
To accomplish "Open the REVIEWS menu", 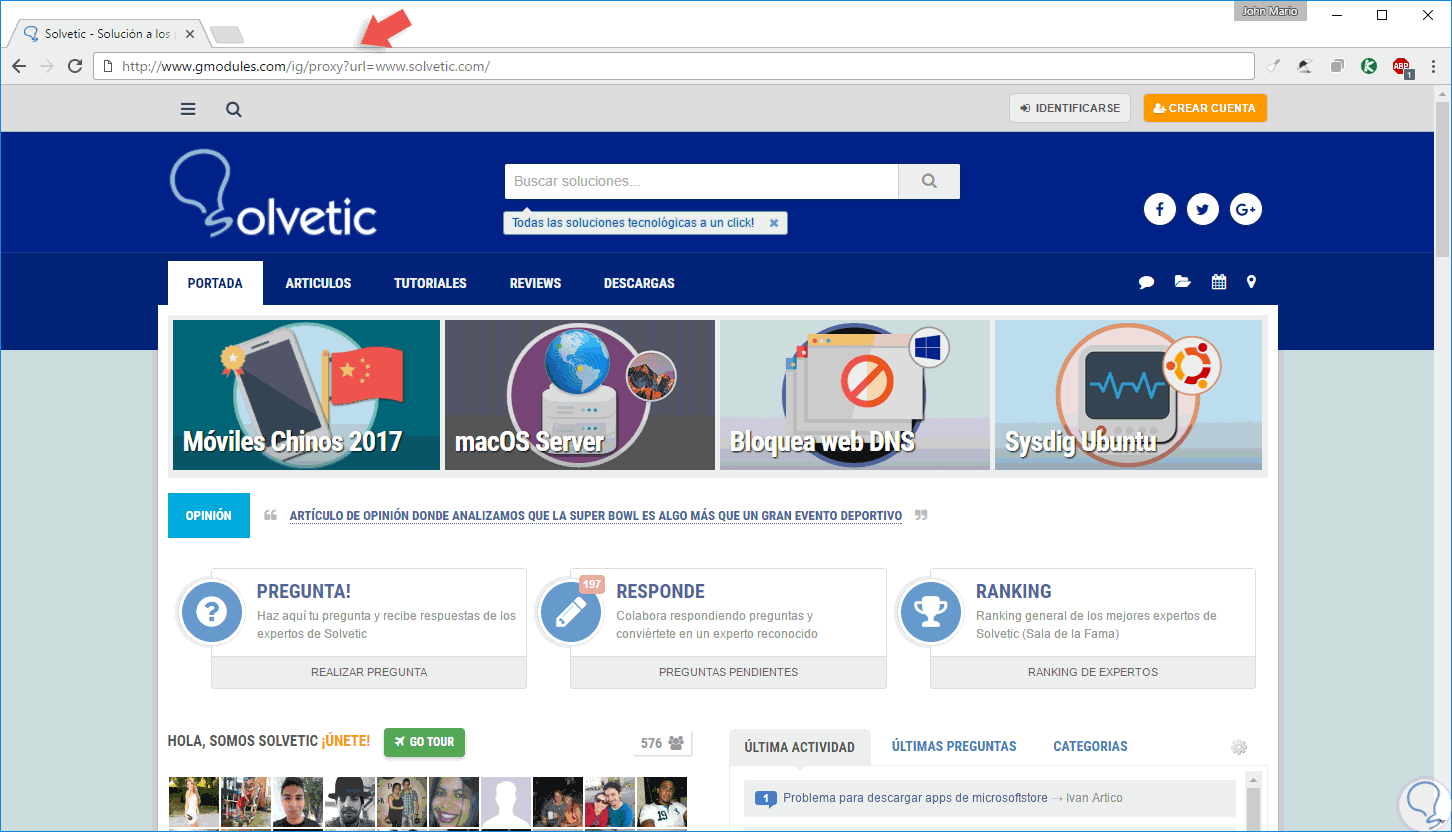I will click(535, 283).
